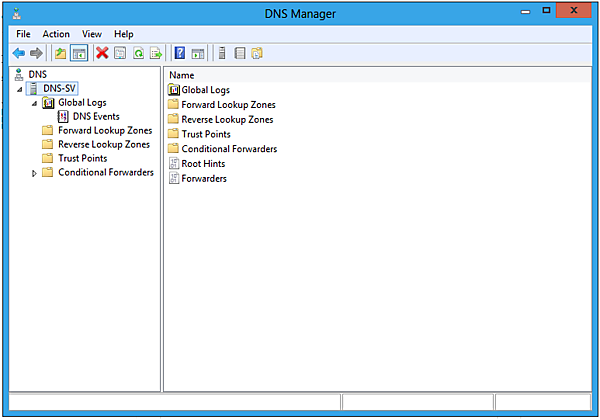600x420 pixels.
Task: Collapse the Global Logs tree node
Action: pyautogui.click(x=34, y=104)
